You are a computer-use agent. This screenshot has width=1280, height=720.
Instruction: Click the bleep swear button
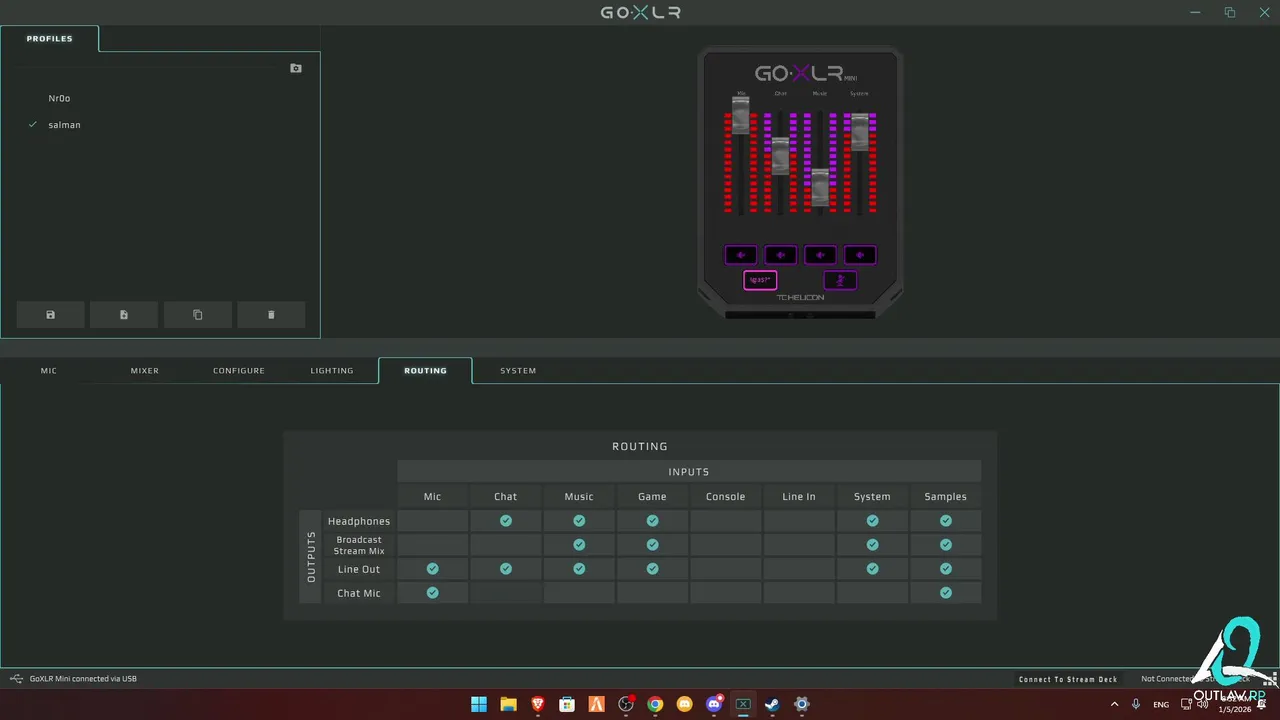click(761, 280)
